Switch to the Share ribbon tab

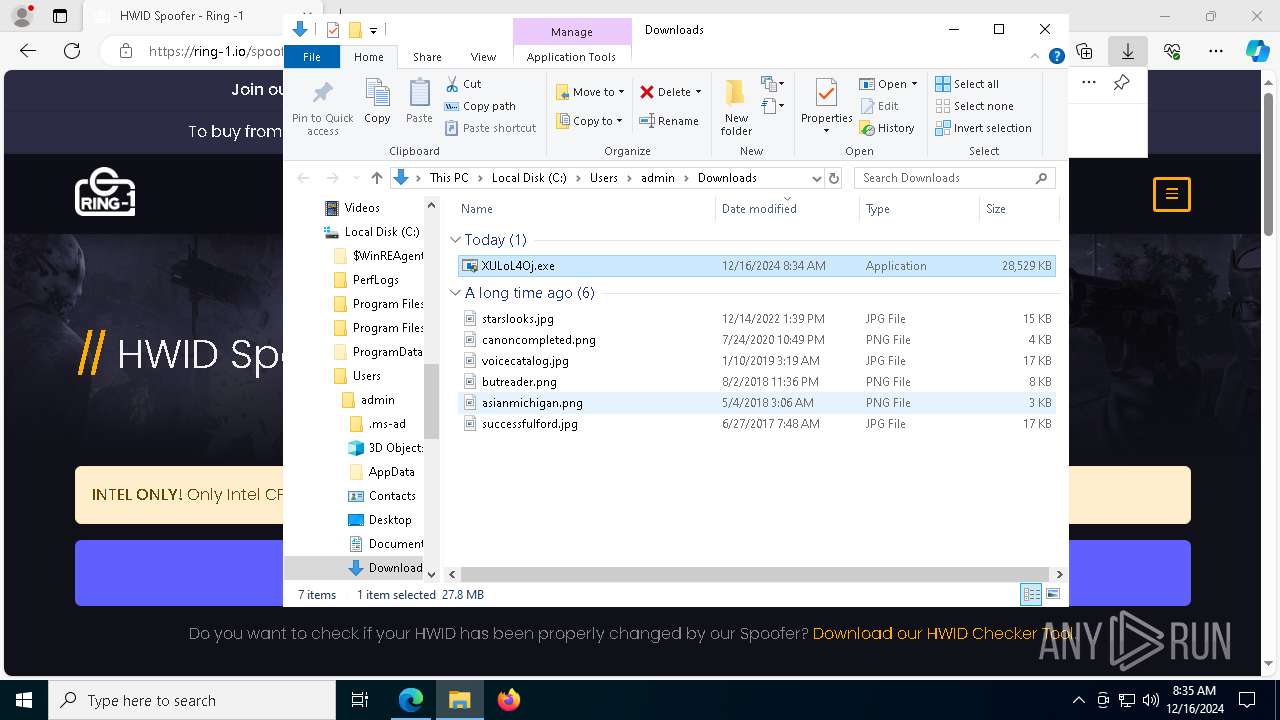(x=427, y=57)
